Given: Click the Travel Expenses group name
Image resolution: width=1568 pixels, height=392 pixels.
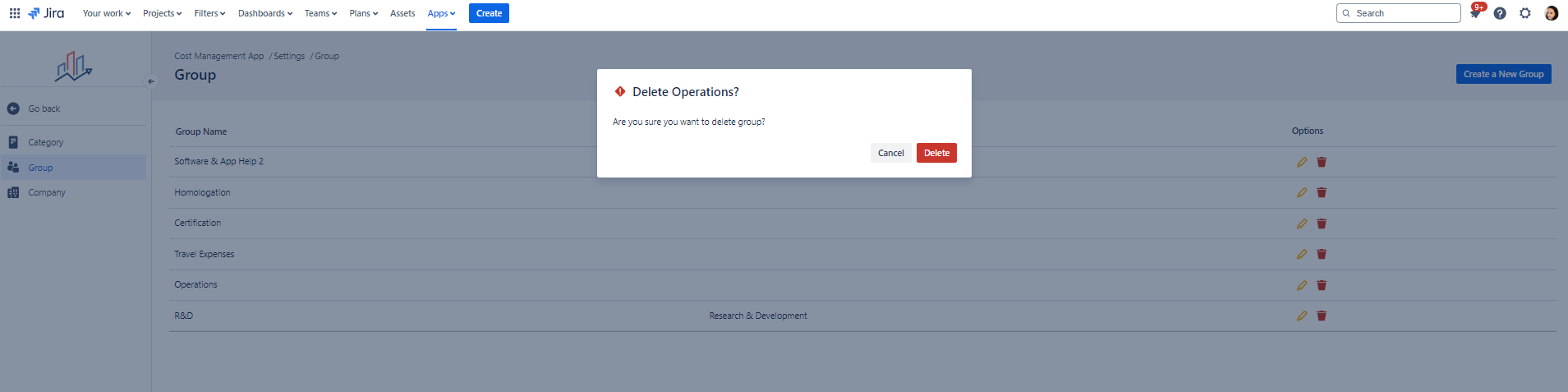Looking at the screenshot, I should (204, 254).
